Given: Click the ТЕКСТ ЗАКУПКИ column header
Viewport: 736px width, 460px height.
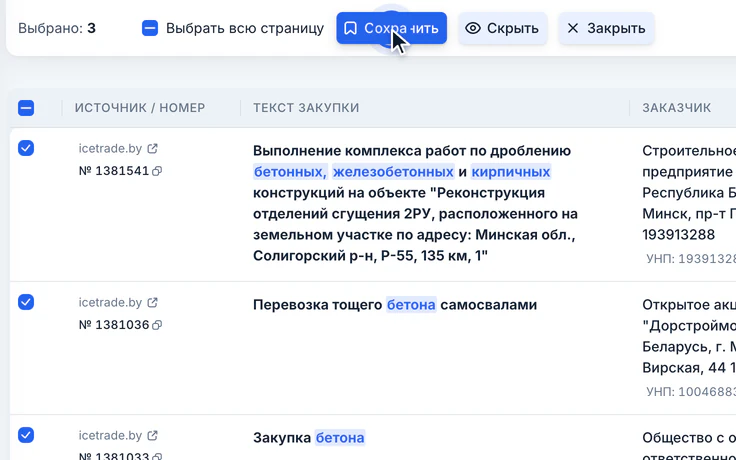Looking at the screenshot, I should [306, 108].
